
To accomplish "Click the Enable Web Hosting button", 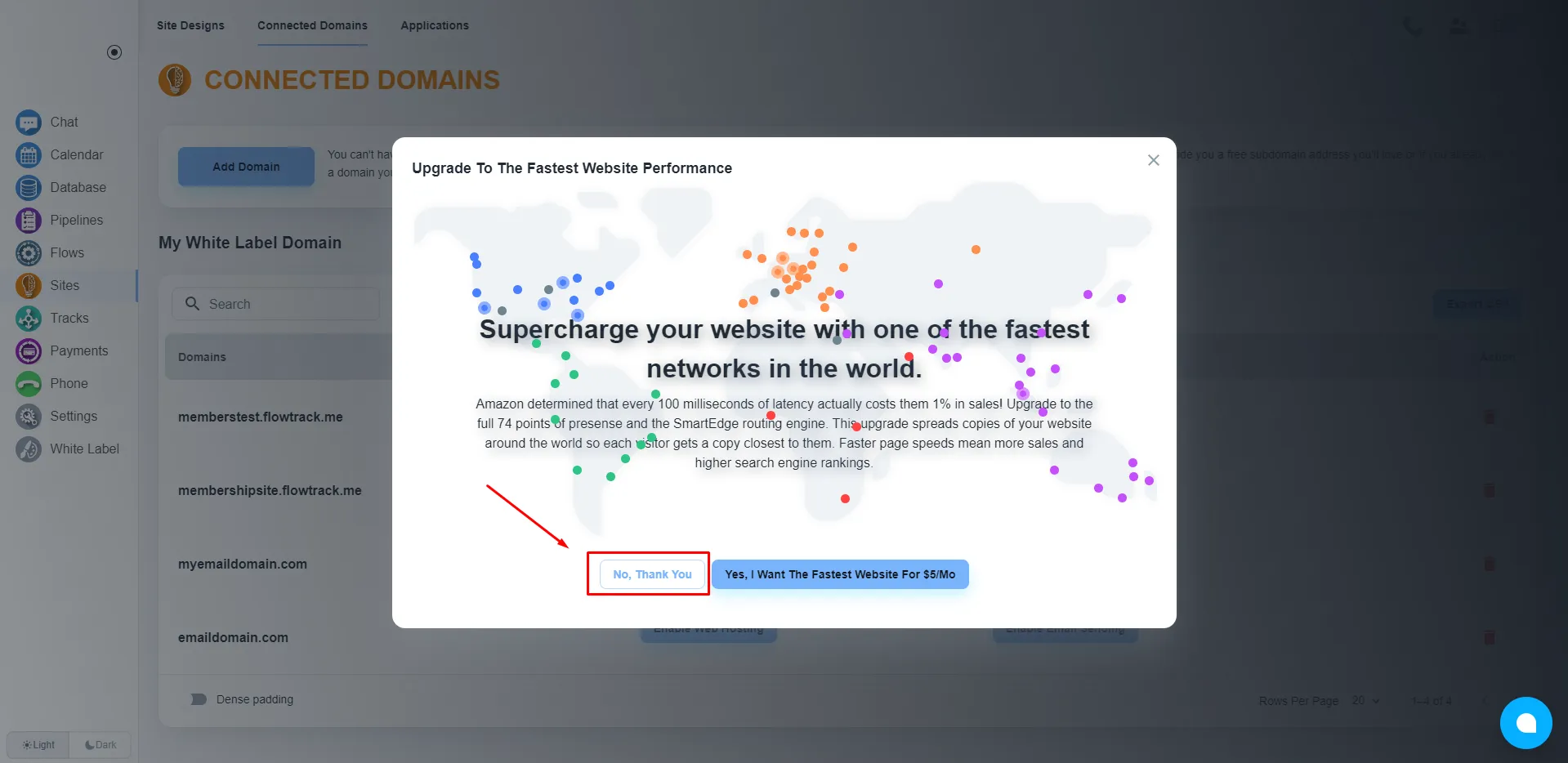I will [x=708, y=631].
